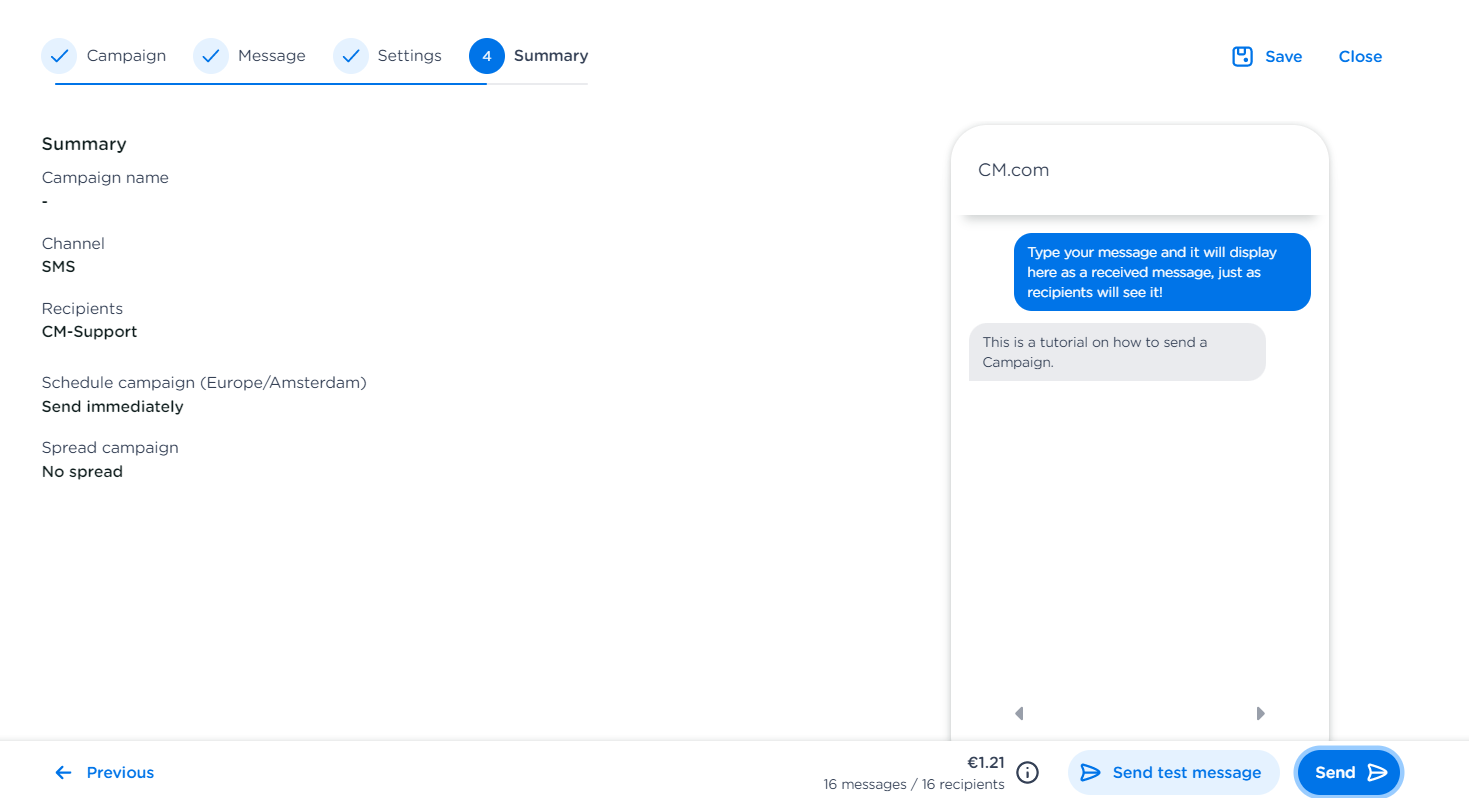Click the Spread campaign label
The width and height of the screenshot is (1469, 798).
(x=110, y=448)
